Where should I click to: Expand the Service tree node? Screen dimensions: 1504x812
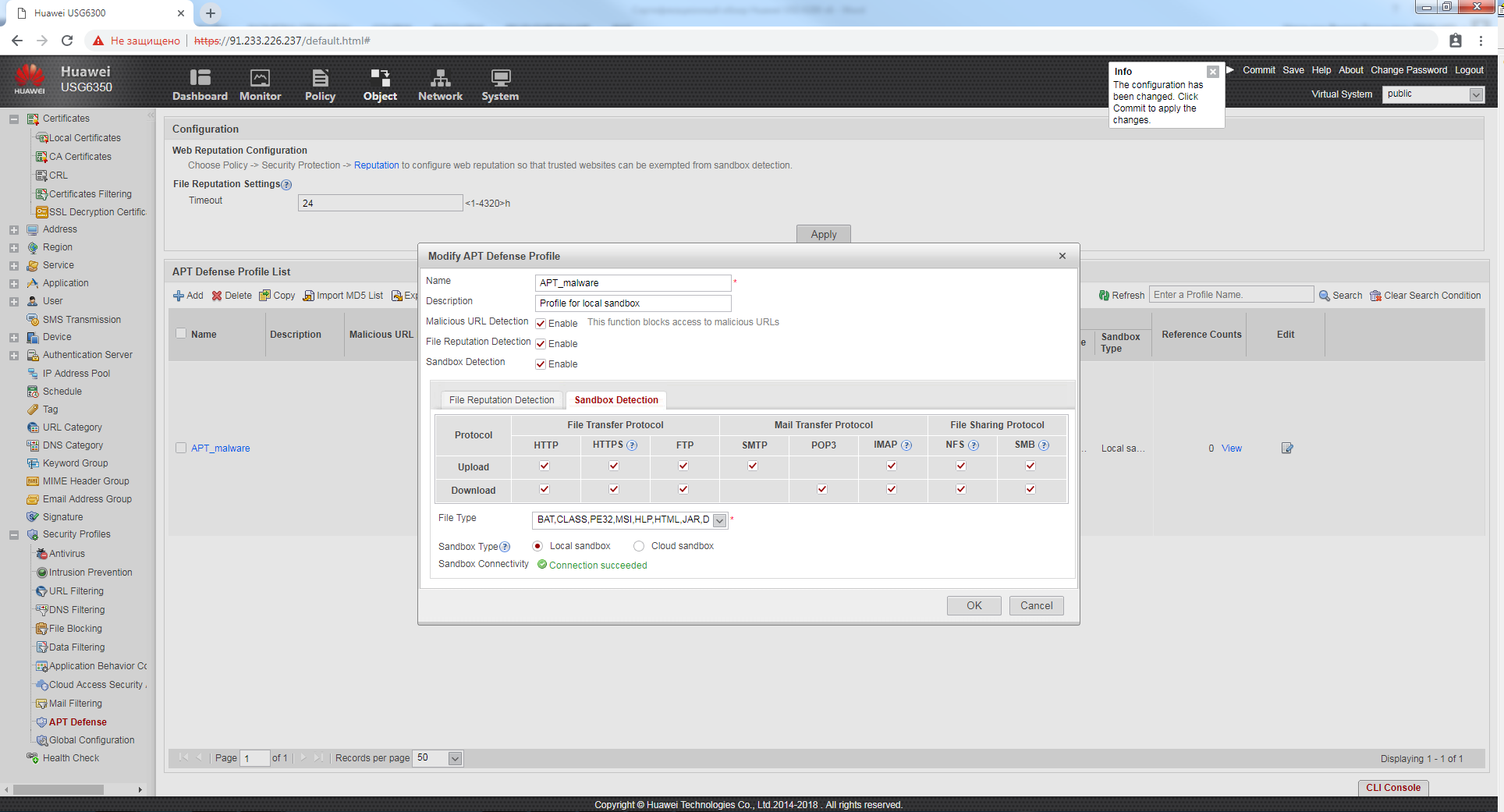click(x=14, y=266)
